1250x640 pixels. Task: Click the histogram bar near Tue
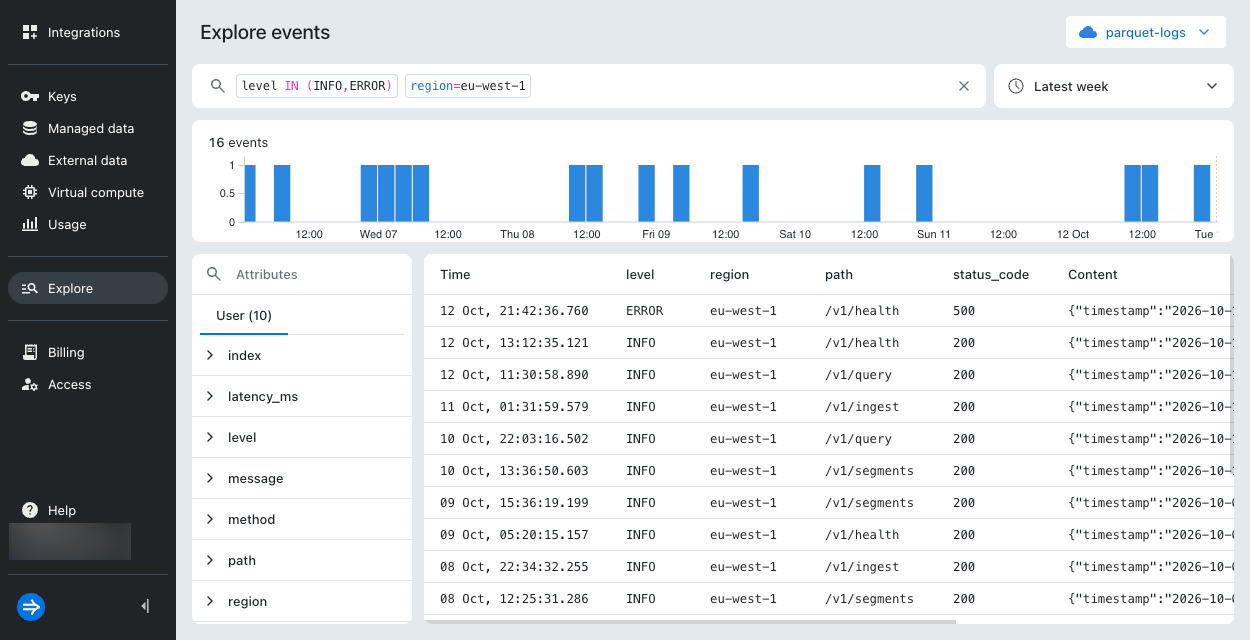pyautogui.click(x=1202, y=193)
